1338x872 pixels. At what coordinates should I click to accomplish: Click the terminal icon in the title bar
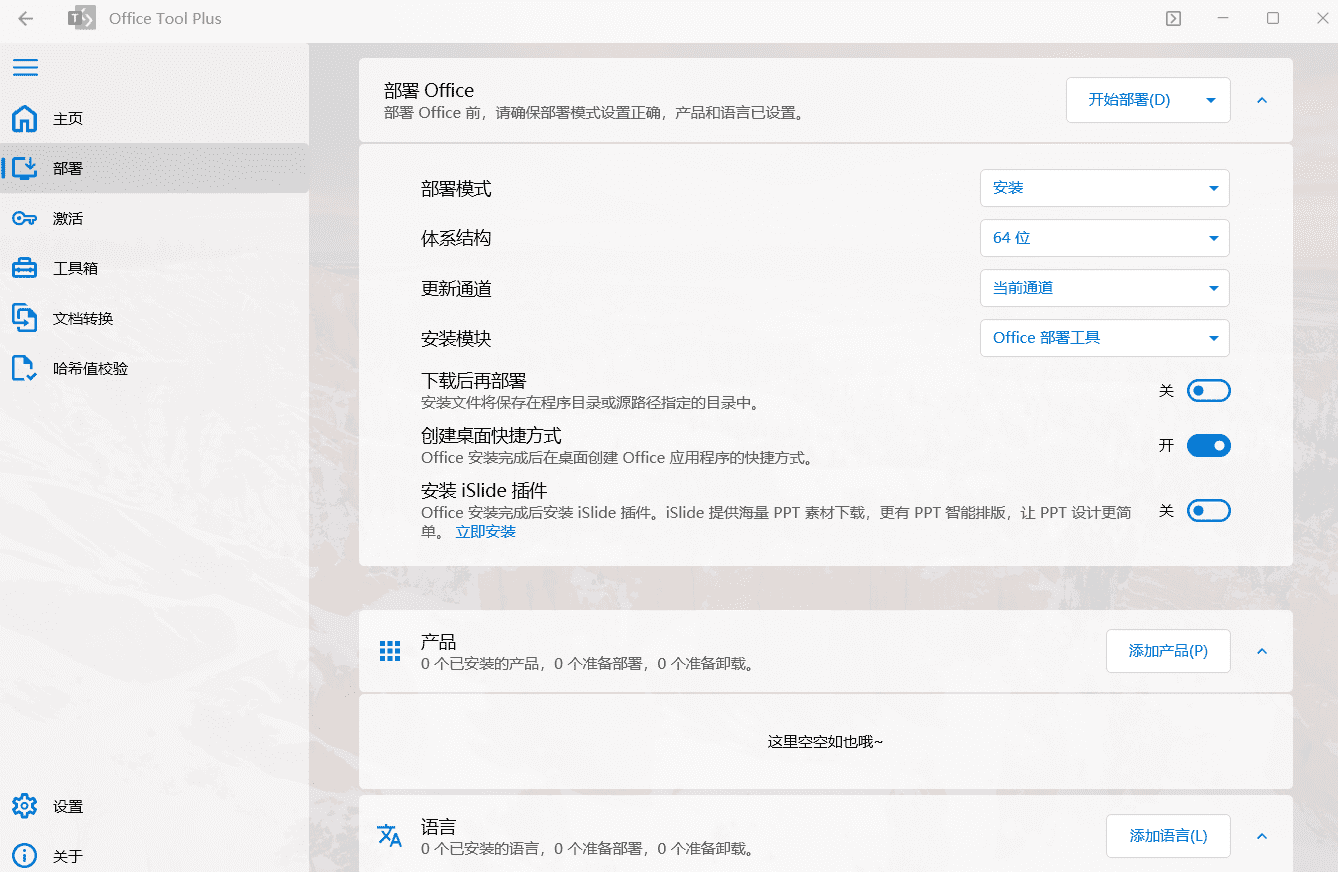pos(1172,18)
